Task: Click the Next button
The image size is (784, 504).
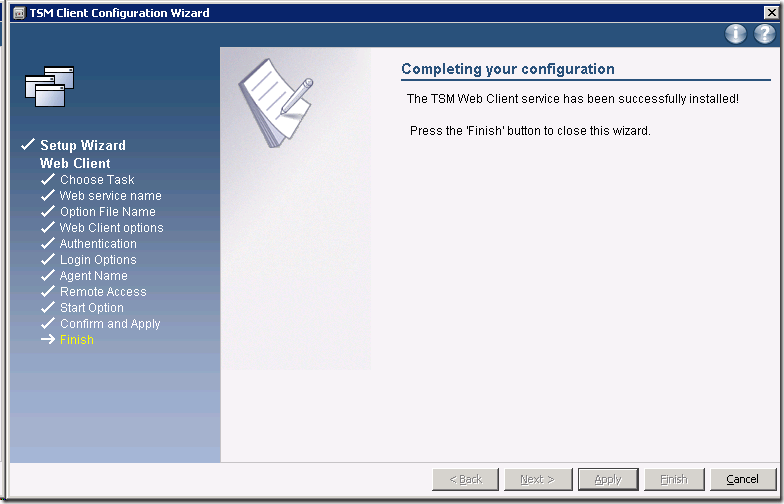Action: (536, 479)
